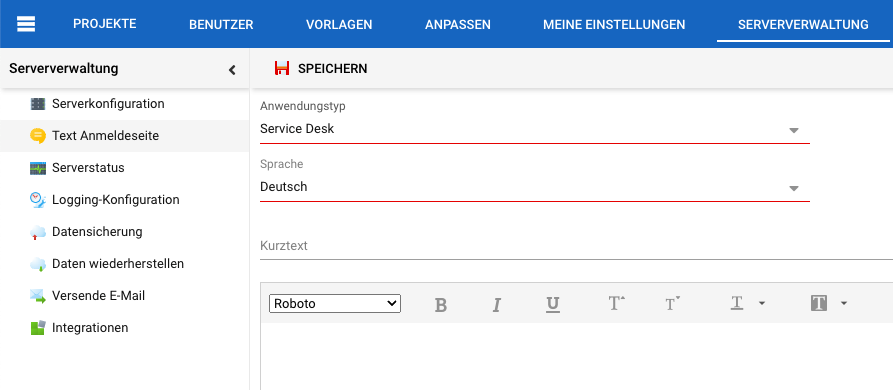Toggle underline text formatting
This screenshot has height=390, width=893.
click(552, 305)
